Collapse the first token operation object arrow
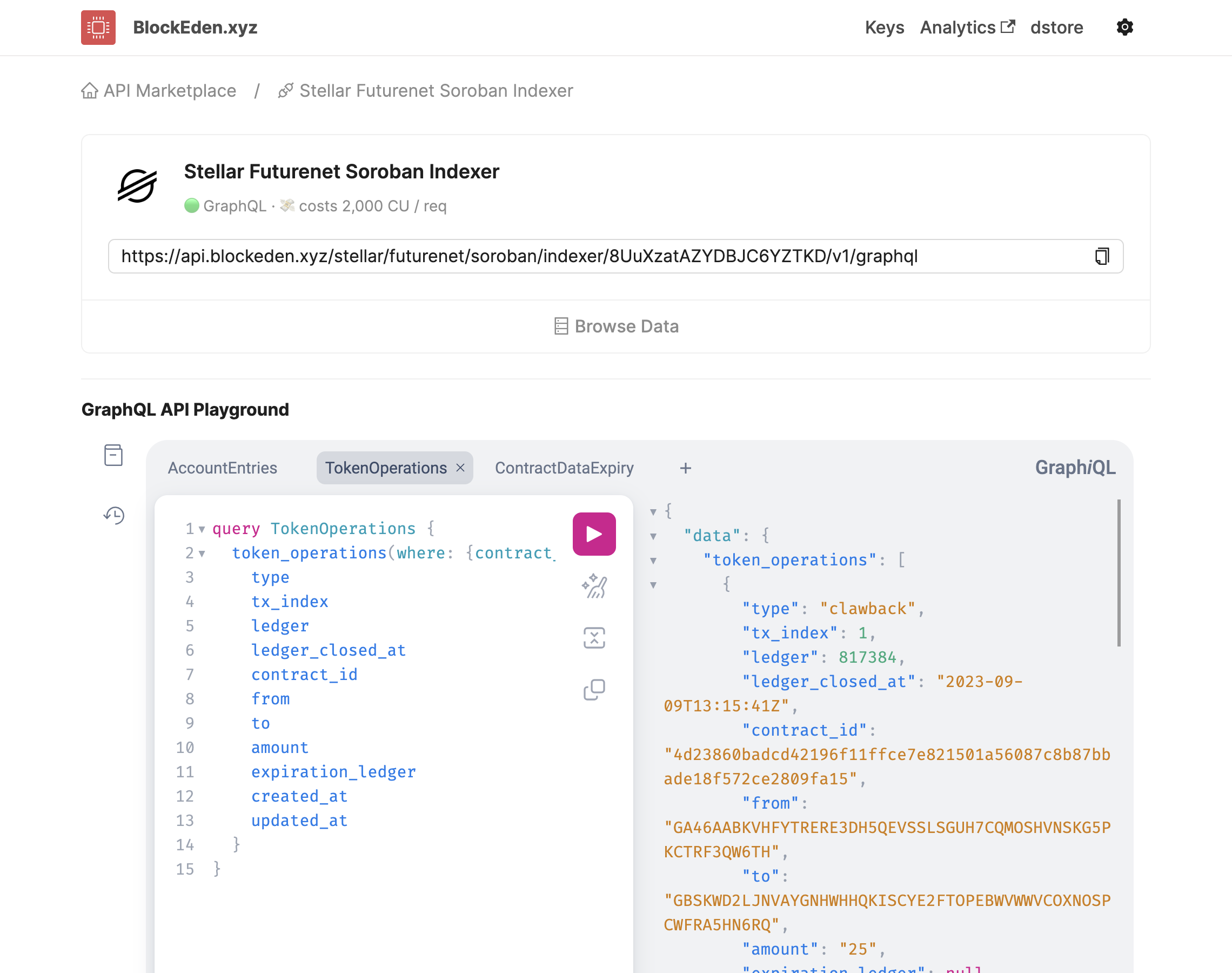 [x=653, y=585]
